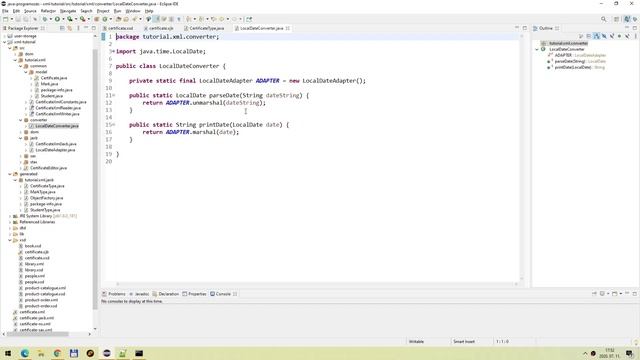Maximize the Console panel
640x360 pixels.
pyautogui.click(x=635, y=293)
